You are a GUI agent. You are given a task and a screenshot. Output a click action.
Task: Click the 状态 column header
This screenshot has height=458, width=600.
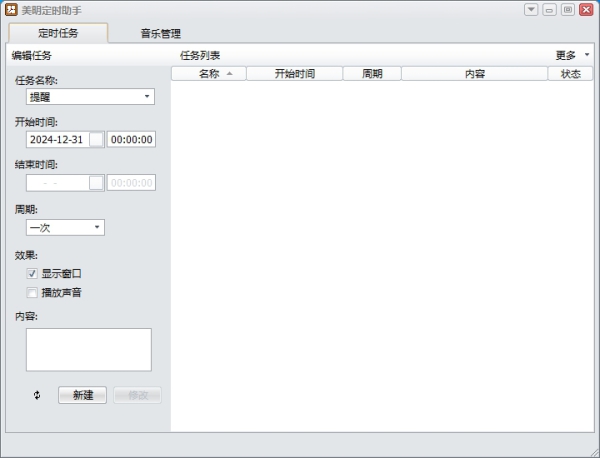[570, 74]
